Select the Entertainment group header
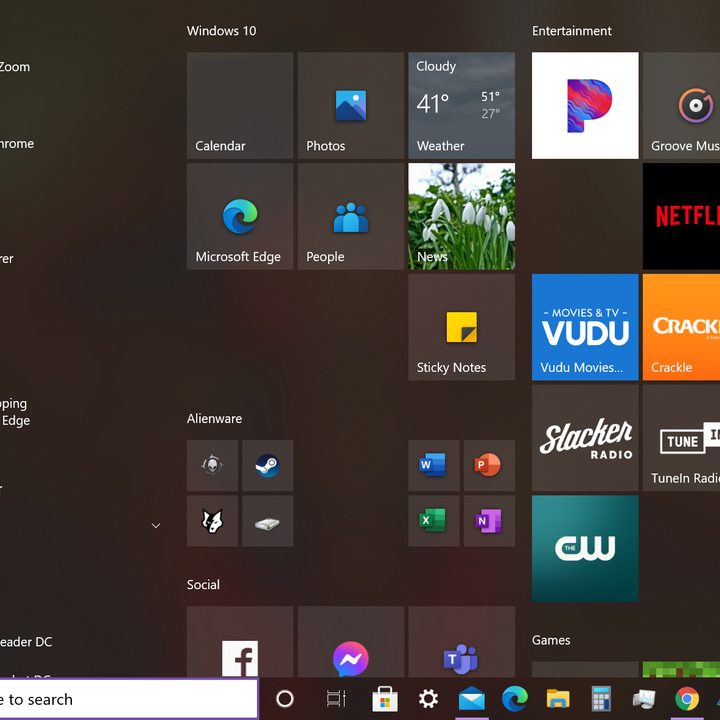Image resolution: width=720 pixels, height=720 pixels. [x=572, y=31]
